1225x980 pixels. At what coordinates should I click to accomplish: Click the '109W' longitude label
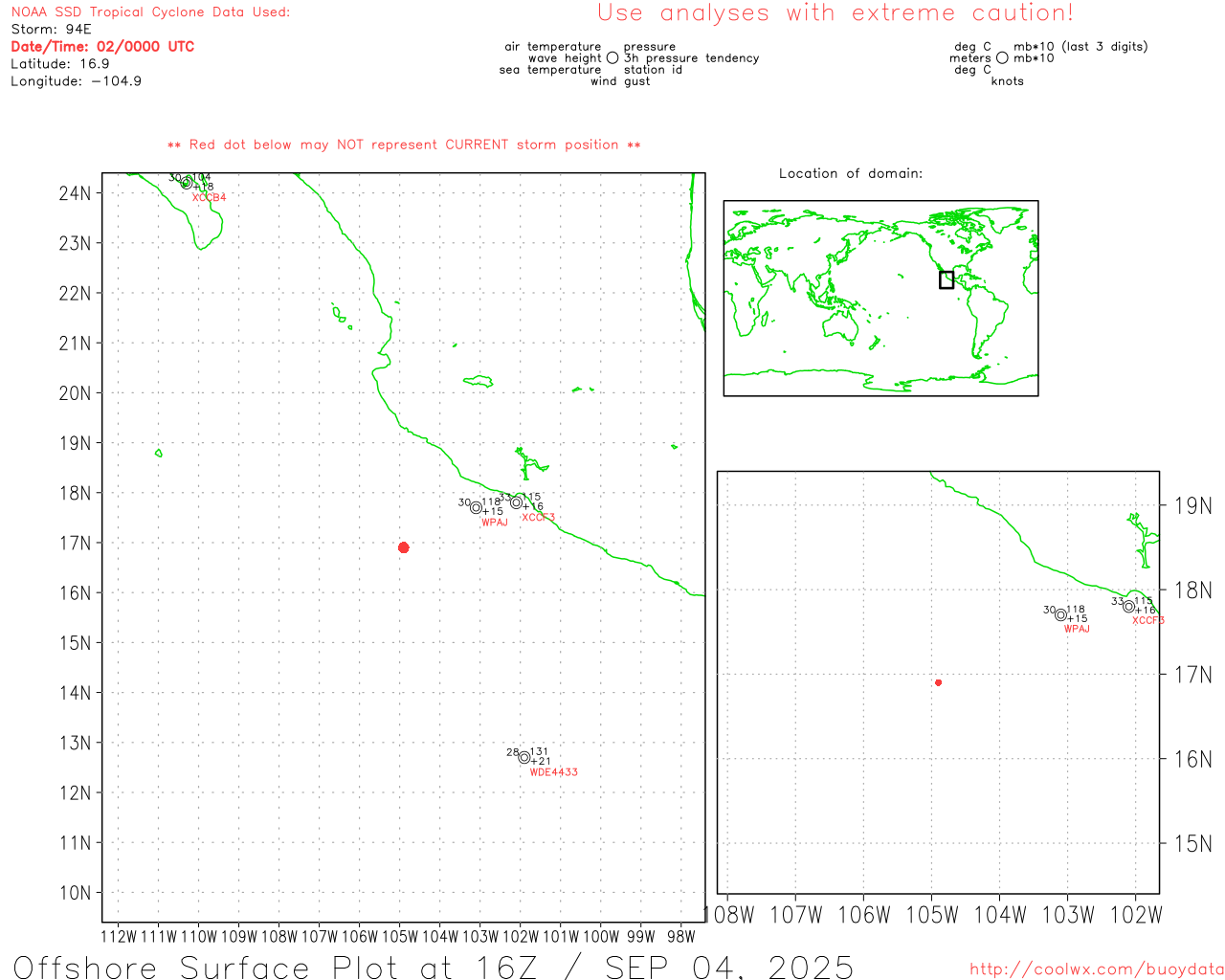pos(239,937)
